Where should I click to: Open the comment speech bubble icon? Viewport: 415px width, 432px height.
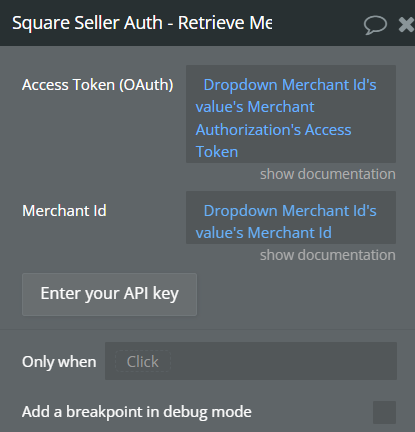pos(375,25)
